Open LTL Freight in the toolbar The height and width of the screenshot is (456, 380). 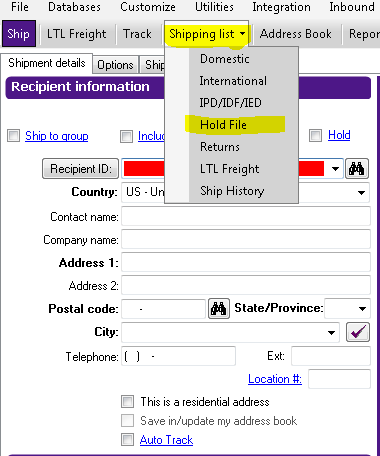click(77, 34)
